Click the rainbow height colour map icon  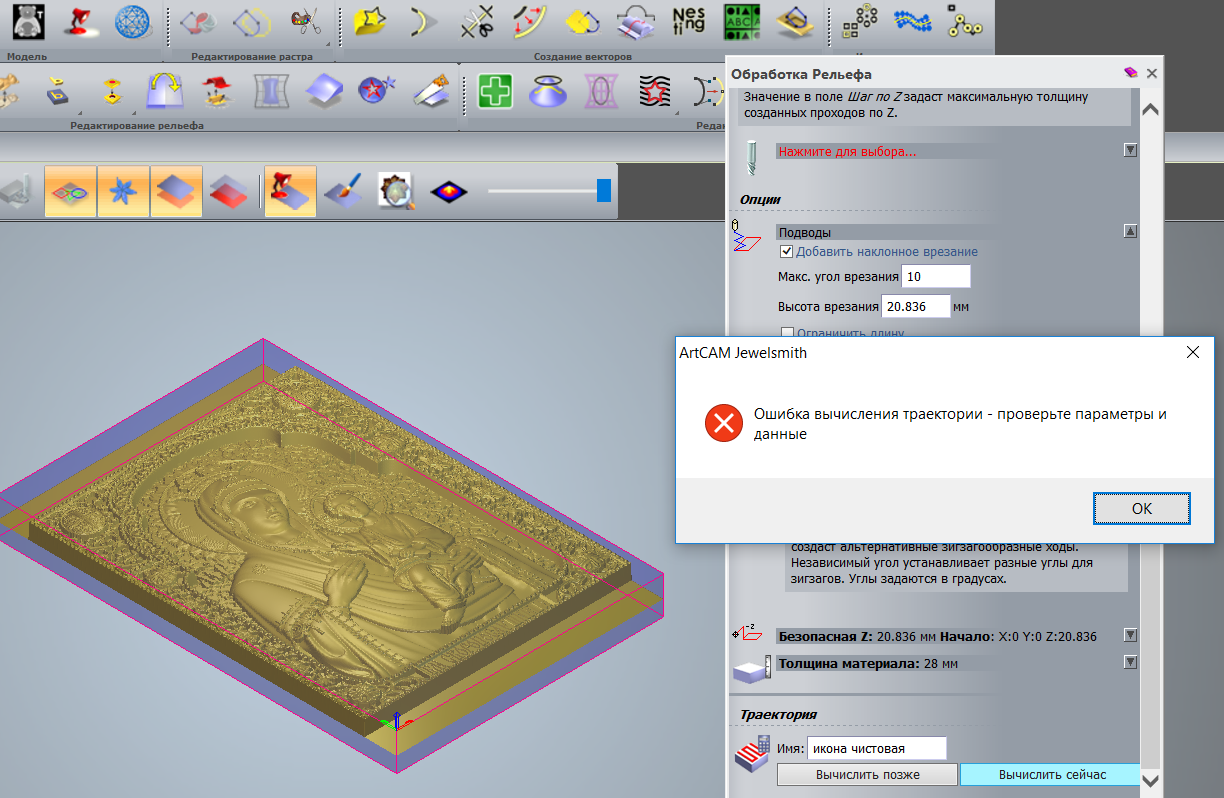[447, 191]
